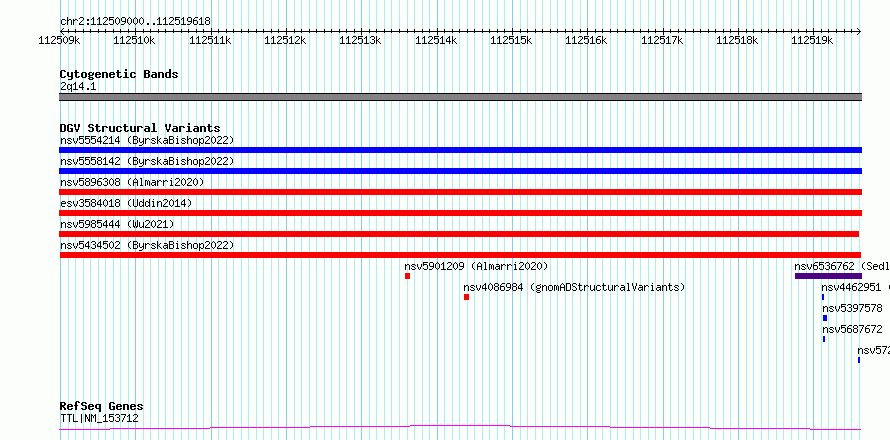The image size is (890, 440).
Task: Select the purple bar for nsv6536762
Action: (828, 276)
